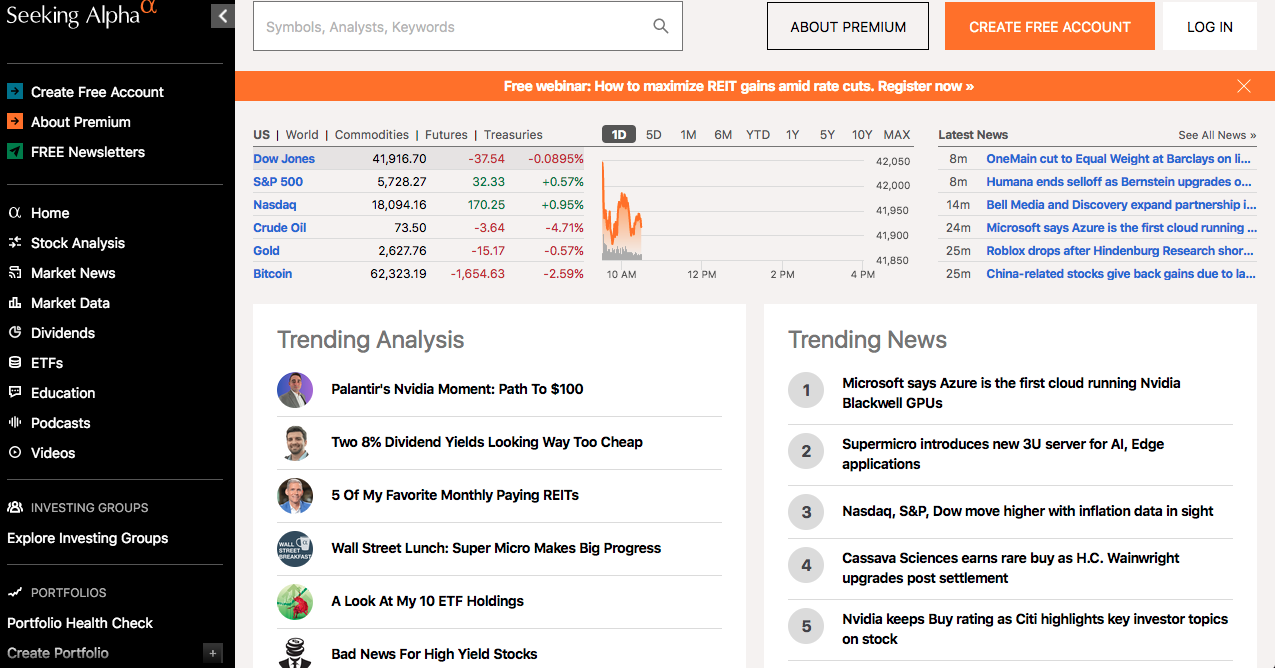Click the Investing Groups people icon

coord(15,508)
